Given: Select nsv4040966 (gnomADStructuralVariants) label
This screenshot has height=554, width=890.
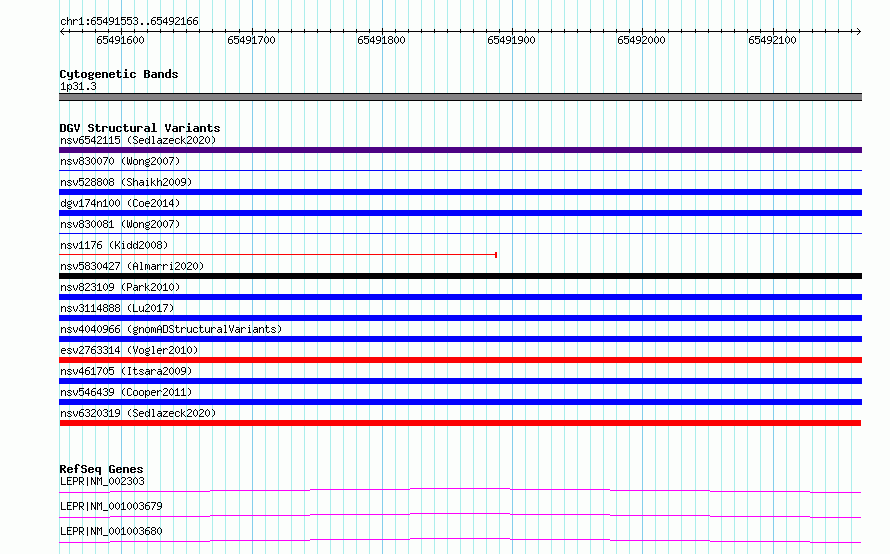Looking at the screenshot, I should (x=171, y=329).
